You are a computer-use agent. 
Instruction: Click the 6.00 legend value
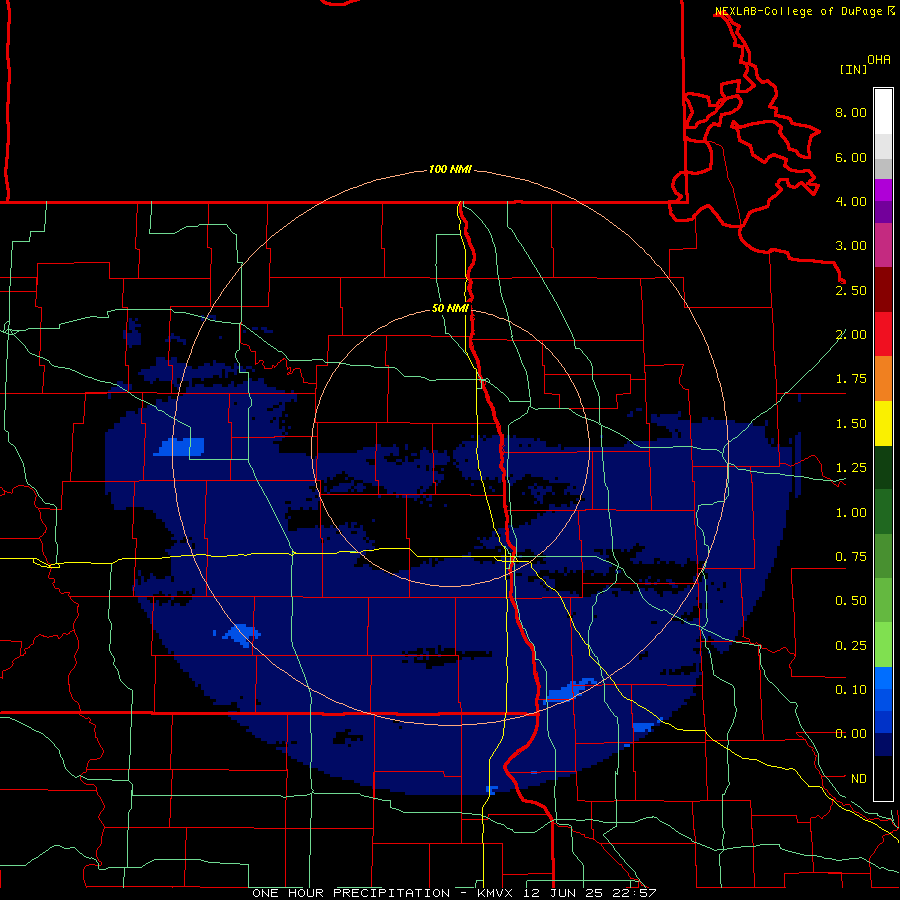851,157
